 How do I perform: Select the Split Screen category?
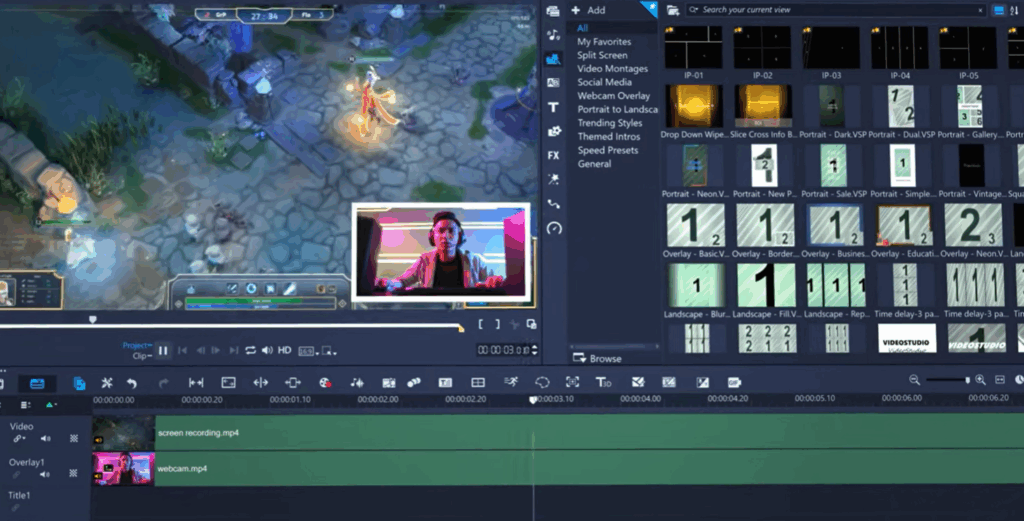click(602, 55)
